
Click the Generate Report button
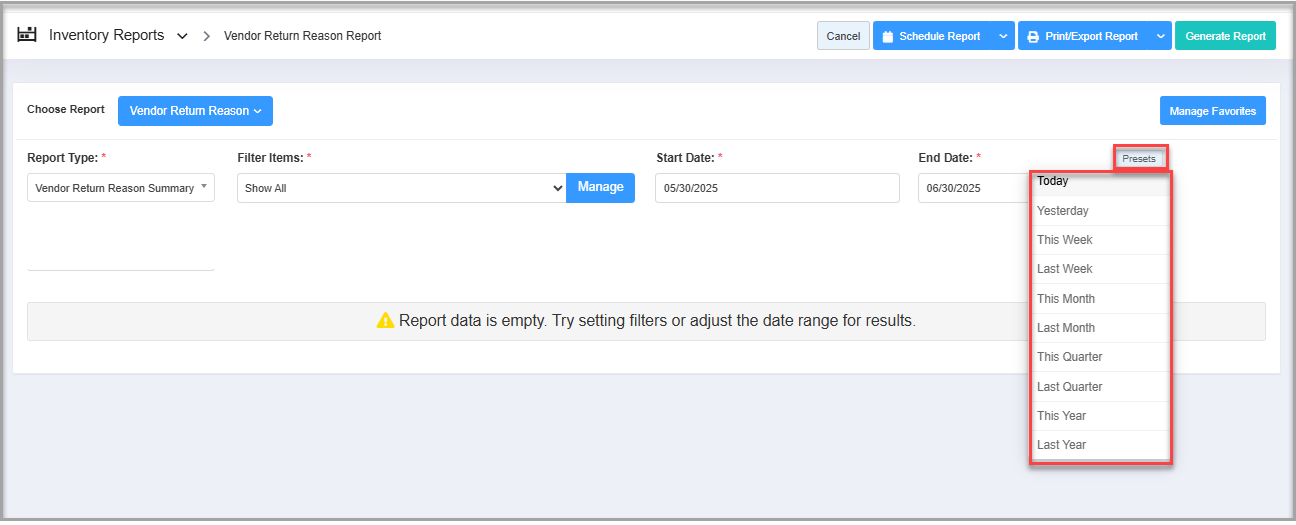(1225, 36)
